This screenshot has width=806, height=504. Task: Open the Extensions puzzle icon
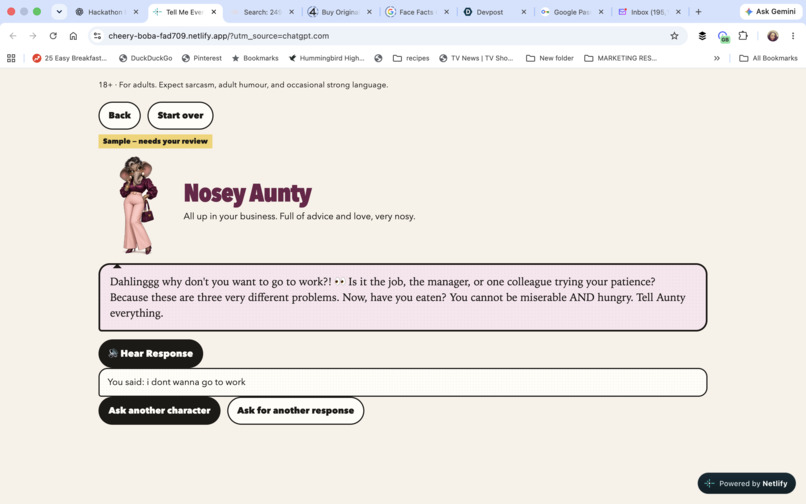click(743, 36)
